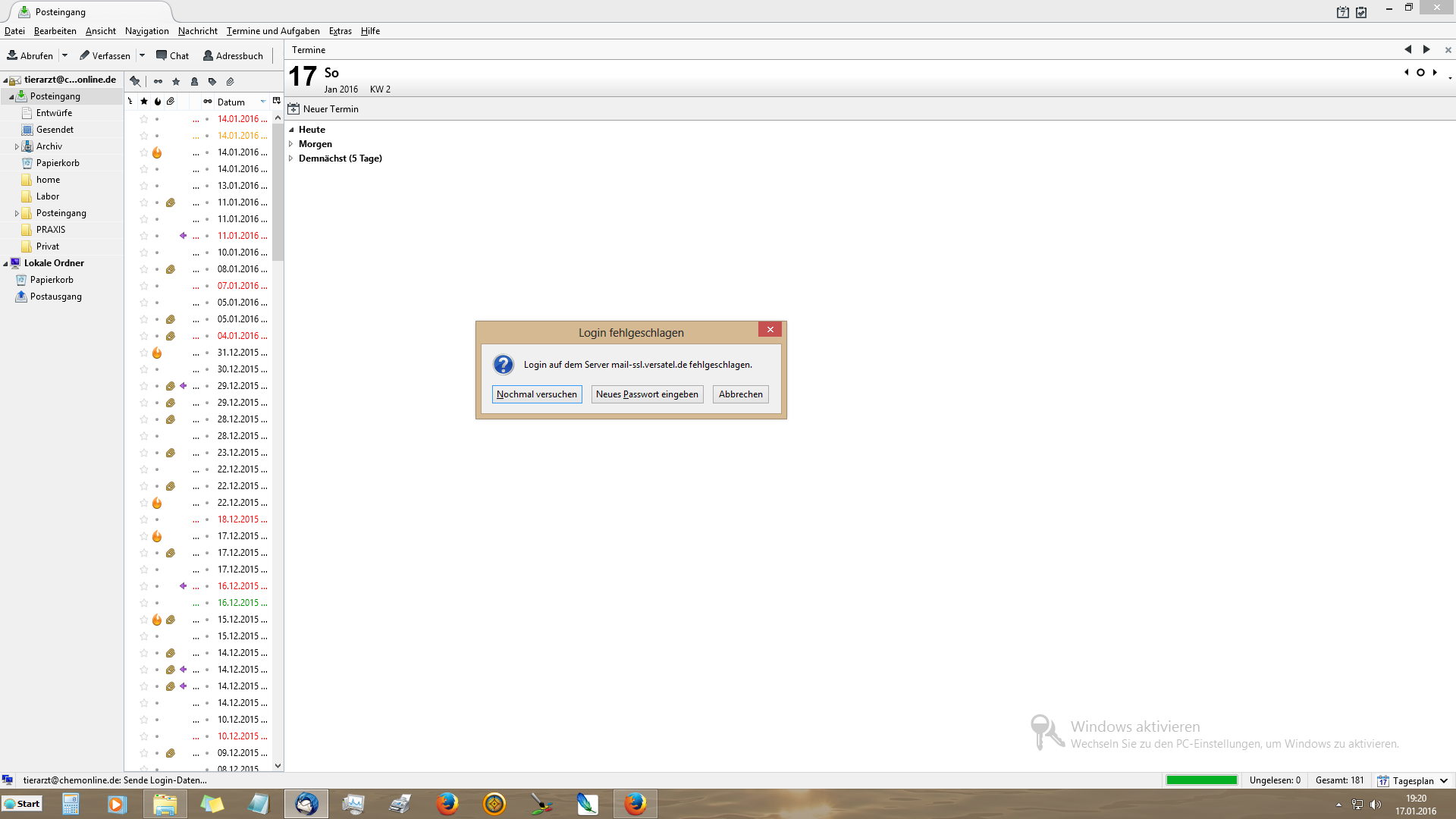Open Firefox from the Windows taskbar
Image resolution: width=1456 pixels, height=819 pixels.
click(447, 804)
